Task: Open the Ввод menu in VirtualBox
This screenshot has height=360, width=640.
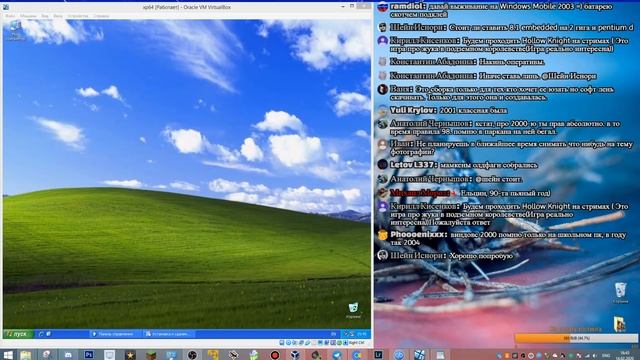Action: [58, 16]
